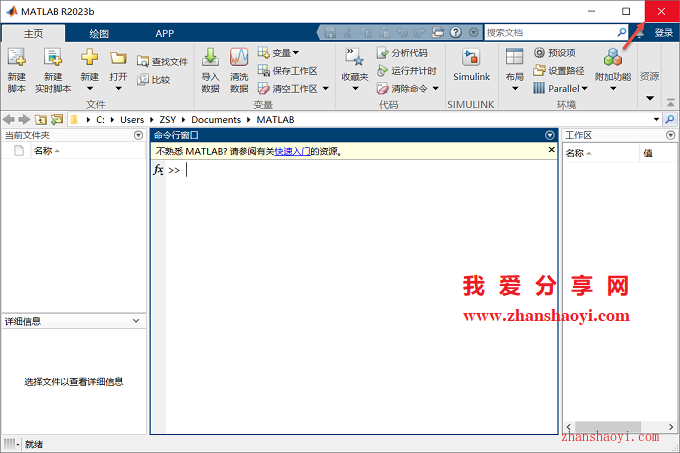
Task: Click the Copy icon in quick access bar
Action: [x=366, y=33]
